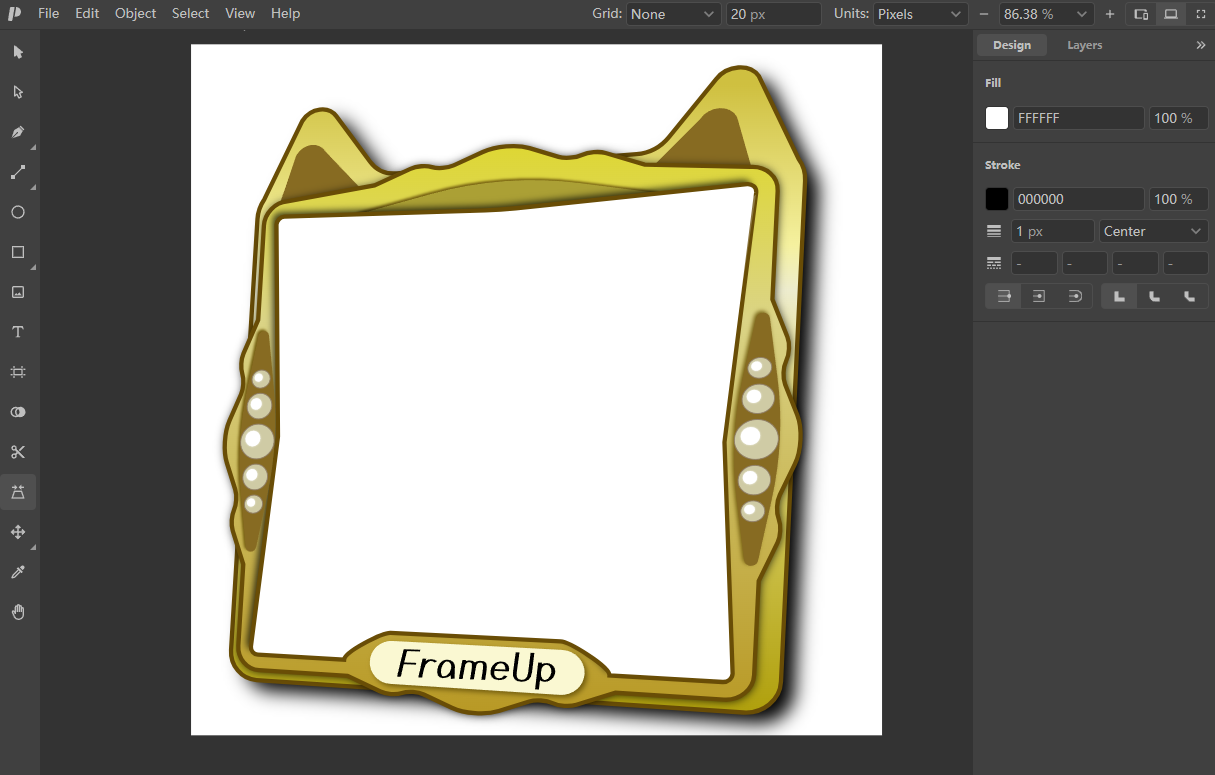1215x775 pixels.
Task: Activate the Image insert tool
Action: (18, 292)
